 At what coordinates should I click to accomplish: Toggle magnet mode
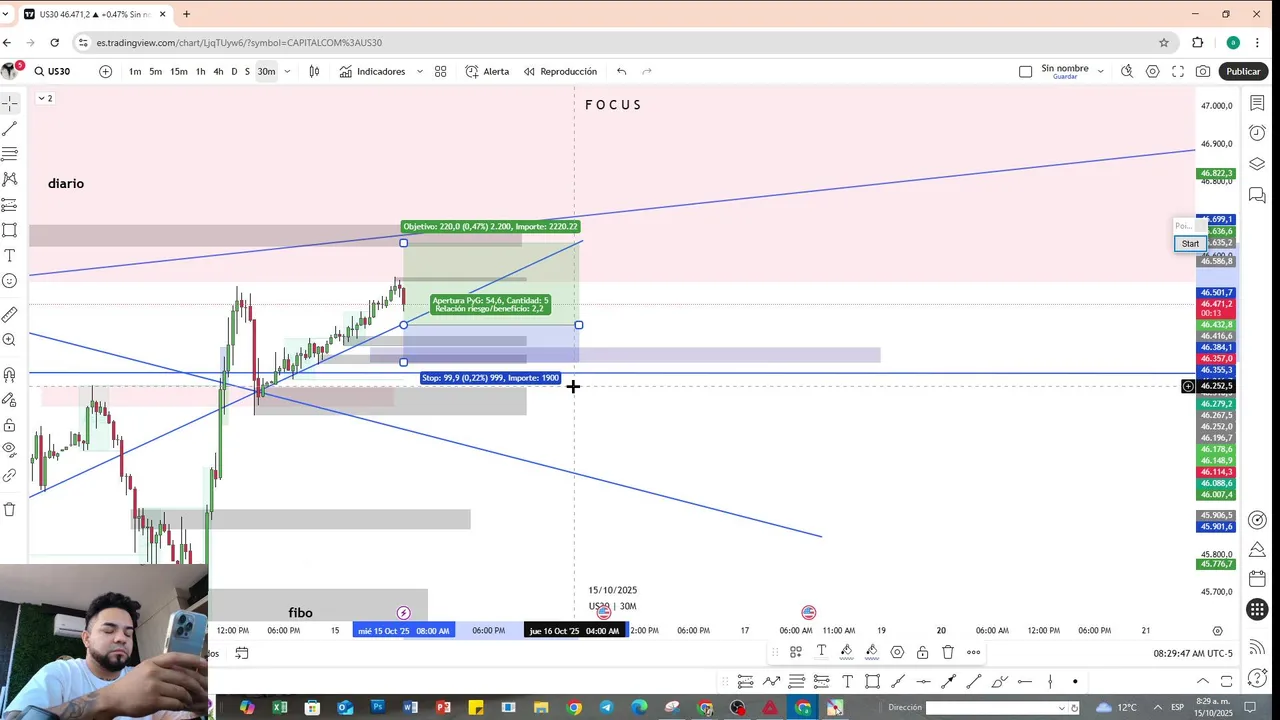(10, 375)
